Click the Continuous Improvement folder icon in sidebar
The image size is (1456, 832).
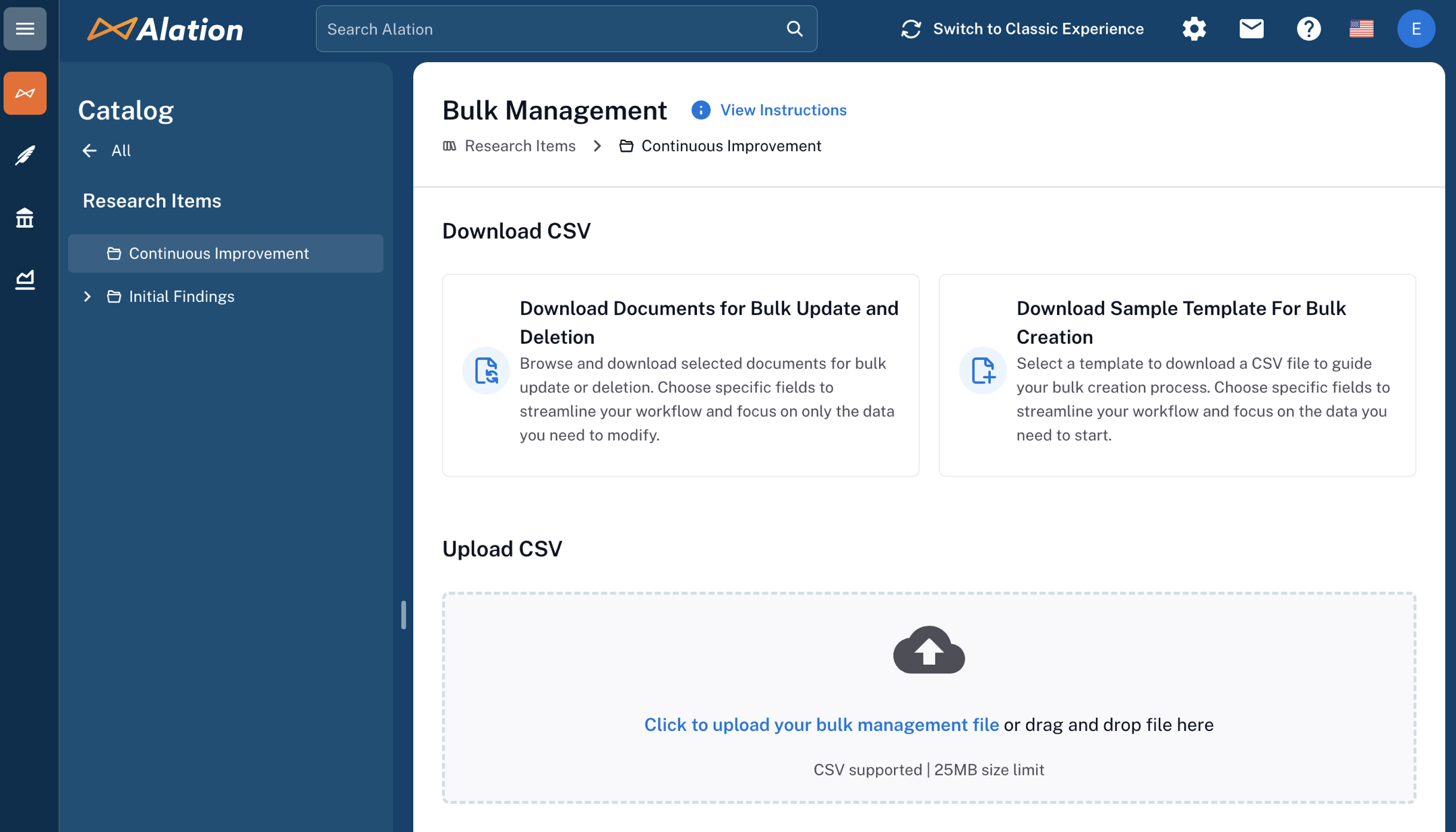tap(114, 254)
